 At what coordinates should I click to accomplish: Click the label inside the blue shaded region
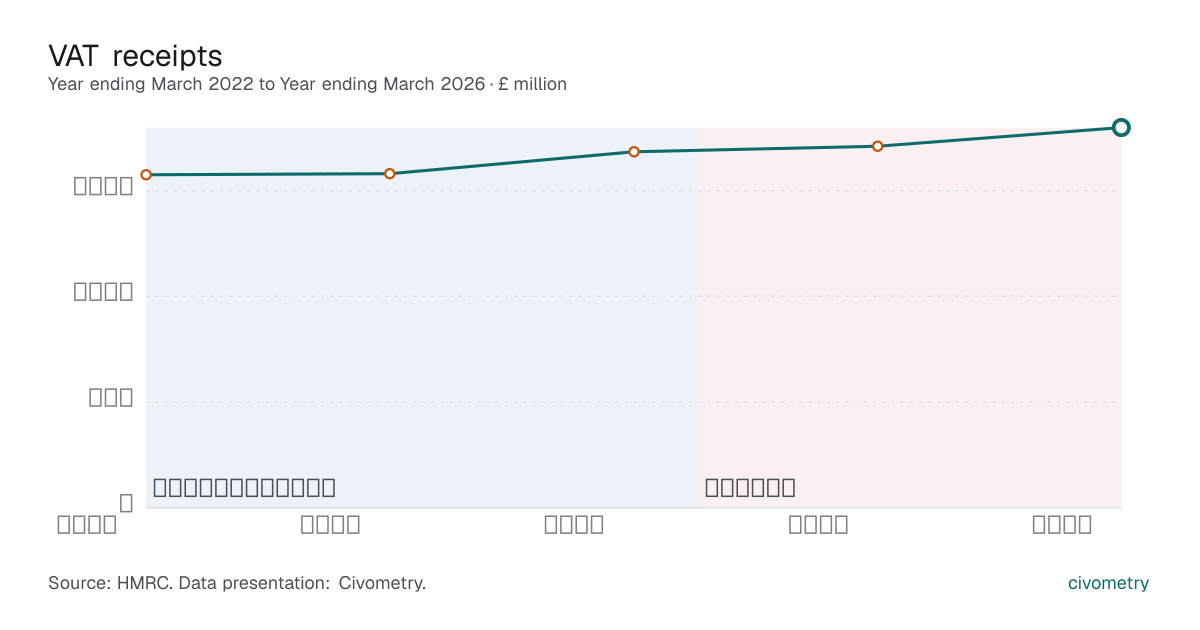tap(244, 488)
